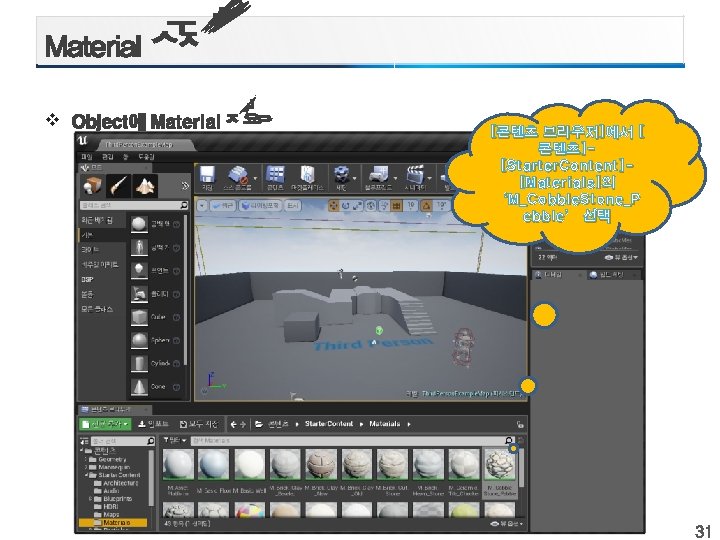Open the Source Control dropdown arrow

coord(255,178)
